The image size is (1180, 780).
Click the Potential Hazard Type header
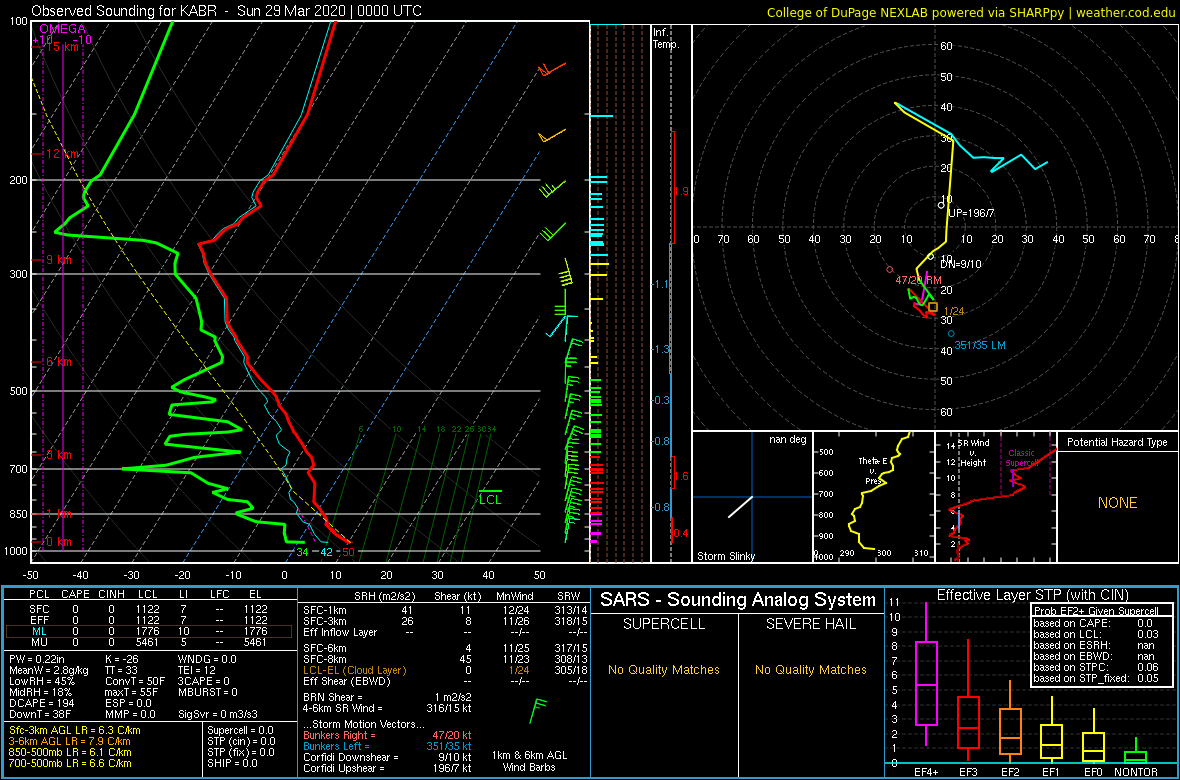pyautogui.click(x=1117, y=442)
